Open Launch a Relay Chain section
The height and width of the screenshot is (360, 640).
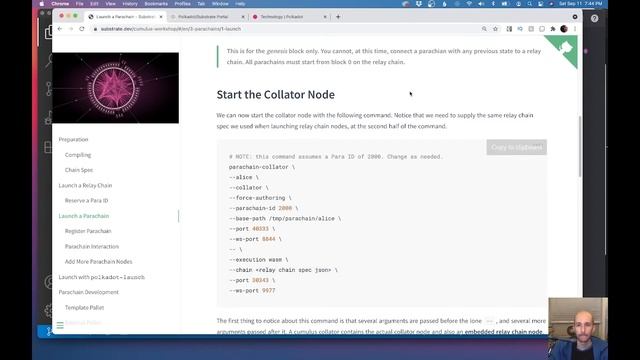coord(85,185)
